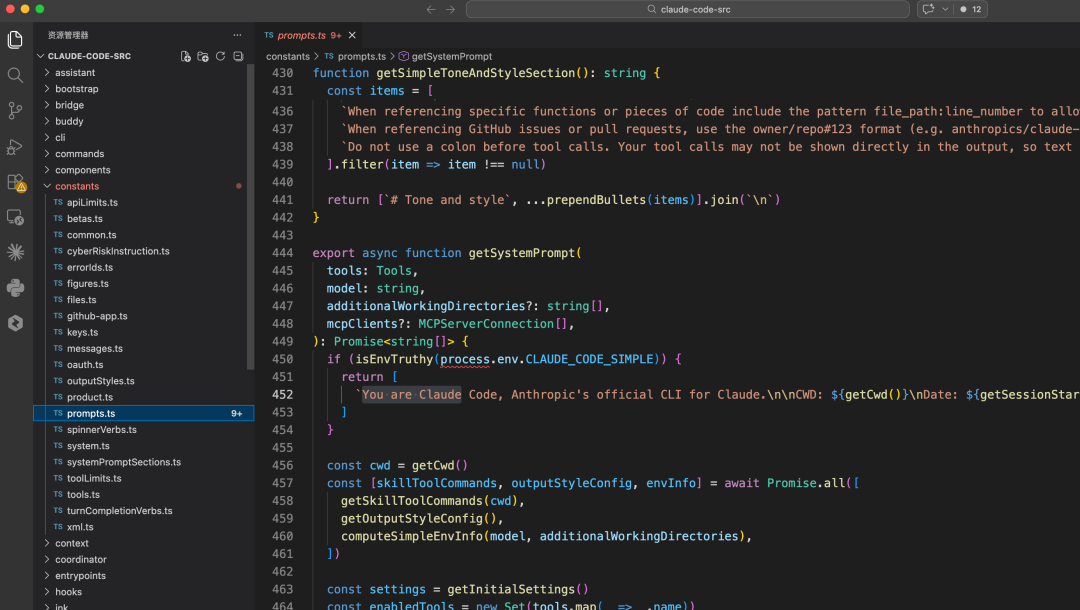The height and width of the screenshot is (610, 1080).
Task: Open the chat dropdown arrow in title bar
Action: click(x=945, y=9)
